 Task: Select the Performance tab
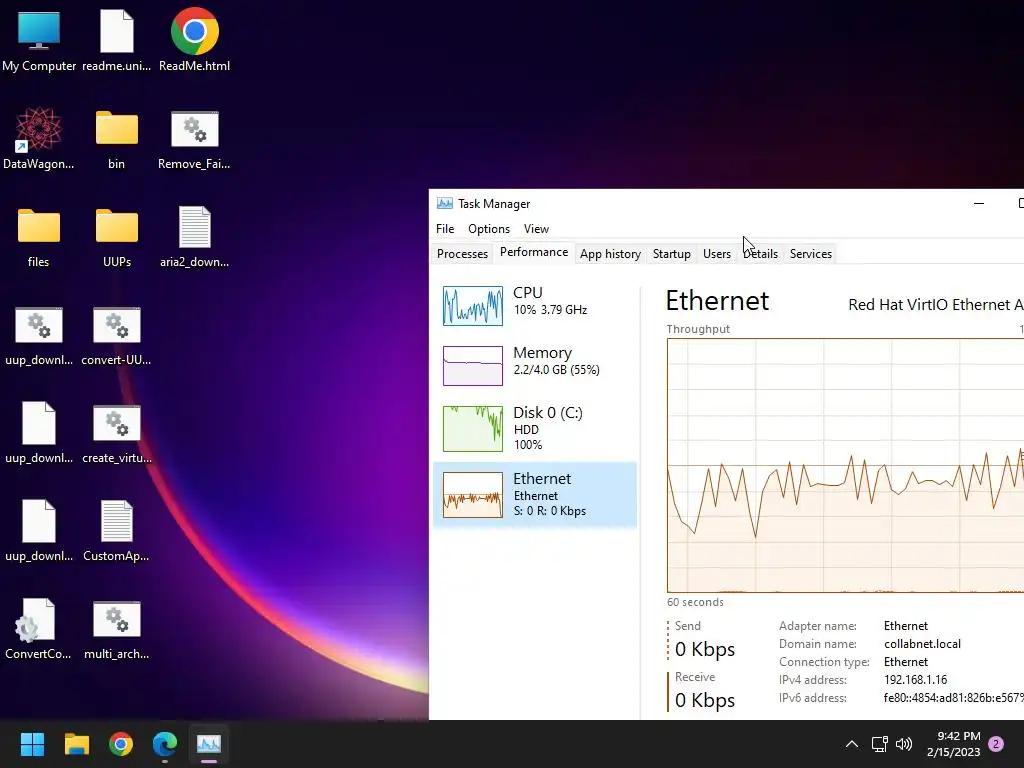pyautogui.click(x=534, y=252)
